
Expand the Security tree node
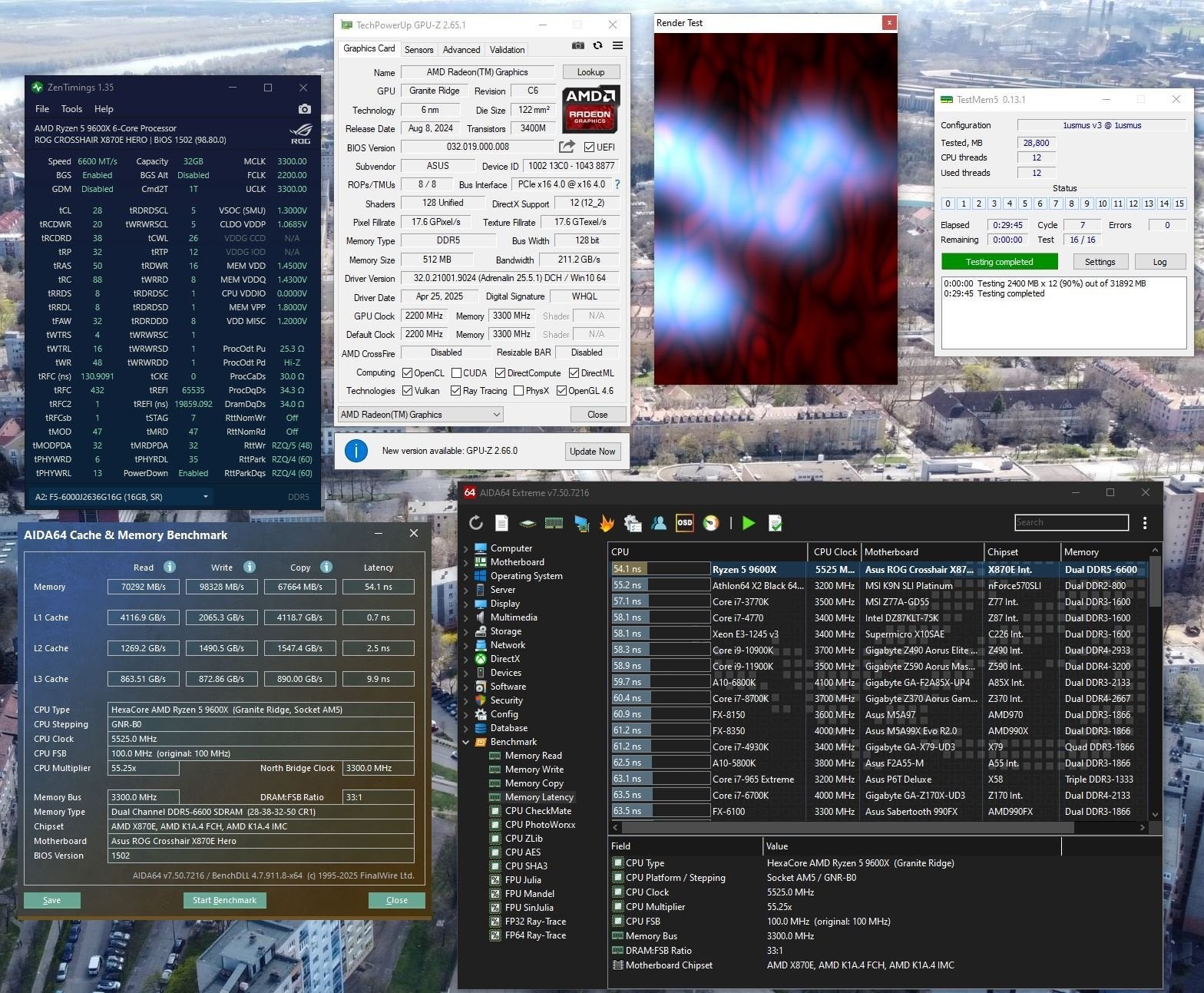coord(466,700)
